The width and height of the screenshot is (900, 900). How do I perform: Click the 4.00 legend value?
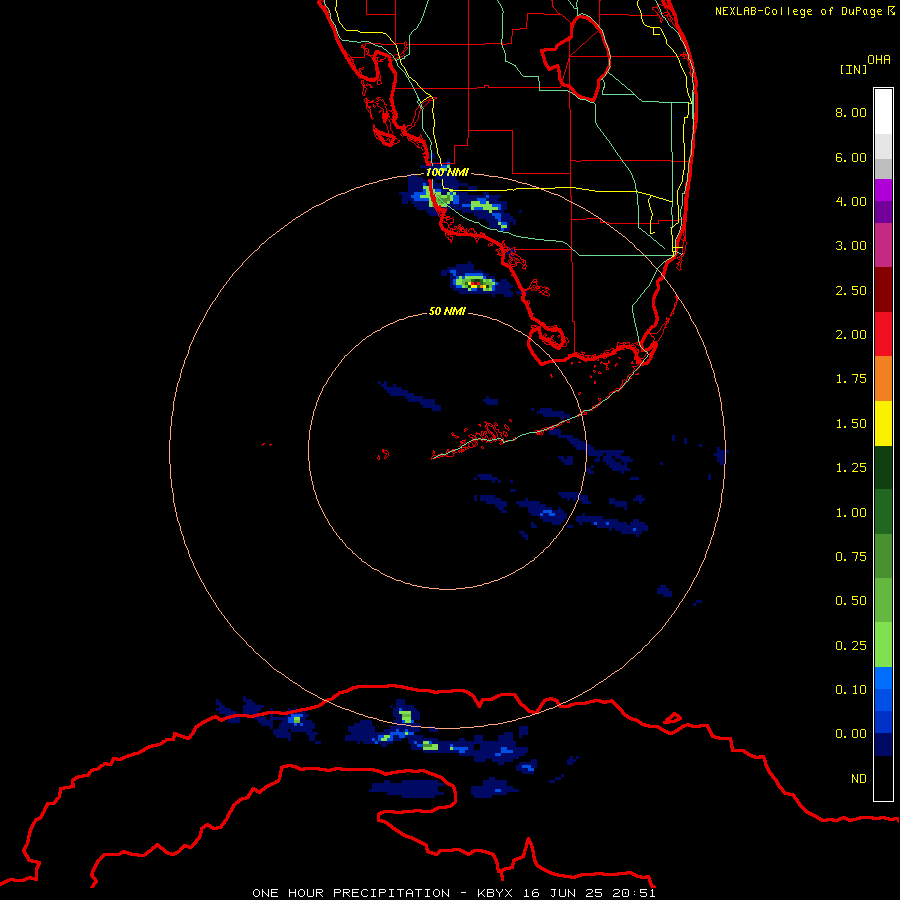pos(851,201)
